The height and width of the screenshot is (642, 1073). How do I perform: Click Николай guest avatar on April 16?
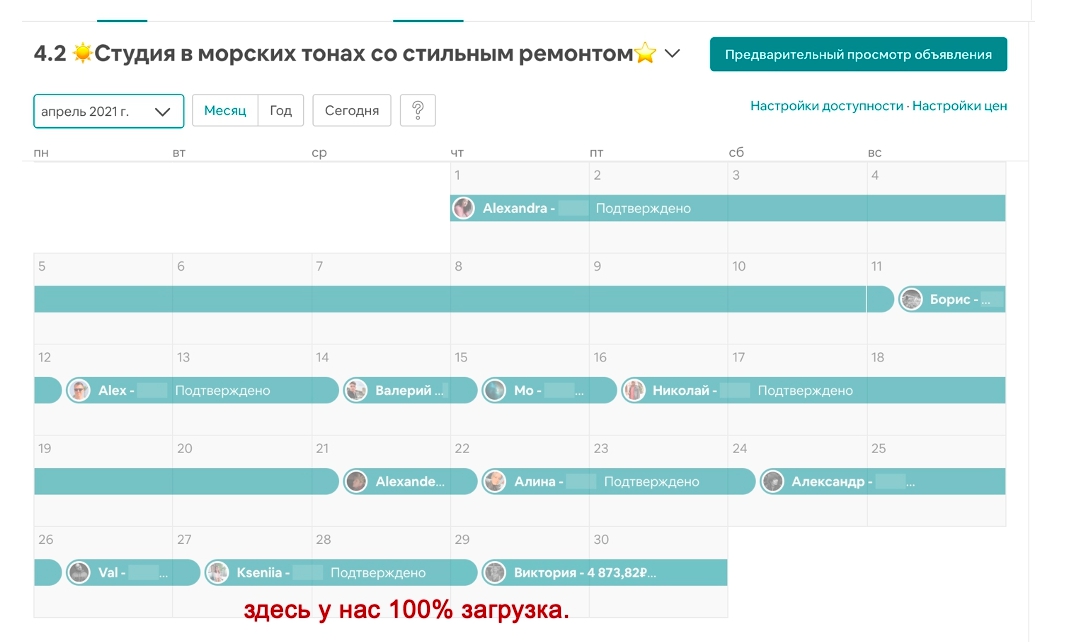(633, 391)
